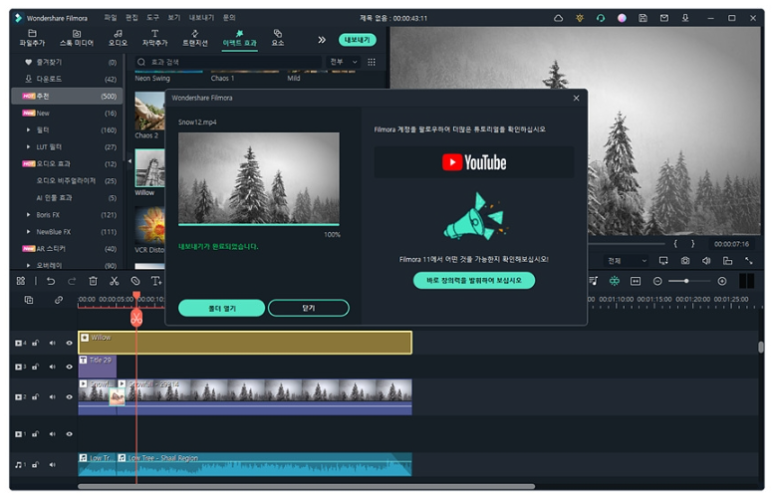Click the timeline zoom slider
The image size is (773, 496).
coord(689,281)
